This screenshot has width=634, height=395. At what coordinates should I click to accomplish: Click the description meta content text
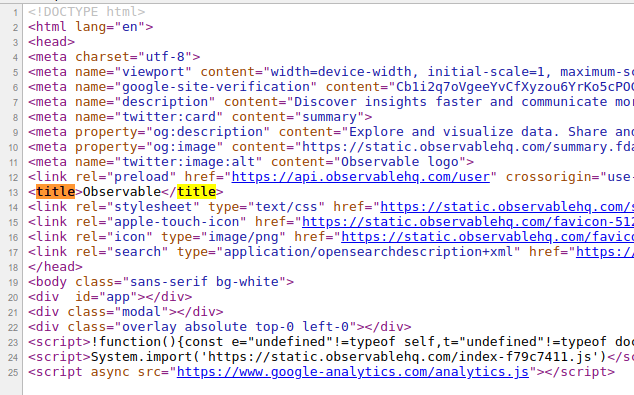(x=464, y=101)
